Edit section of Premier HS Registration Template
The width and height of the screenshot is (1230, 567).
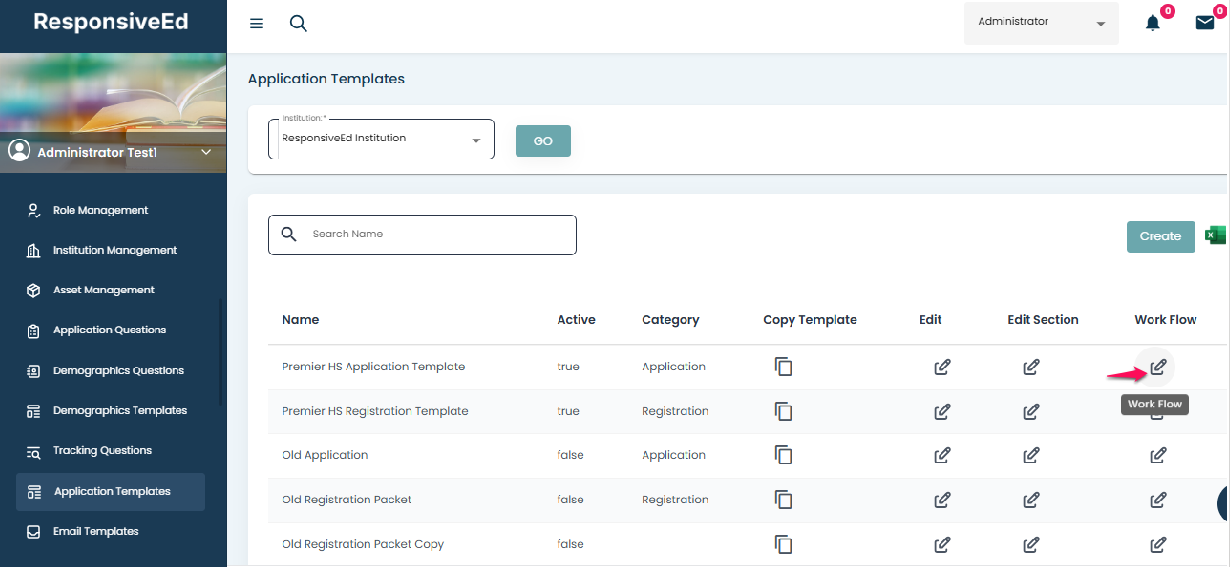pos(1031,412)
